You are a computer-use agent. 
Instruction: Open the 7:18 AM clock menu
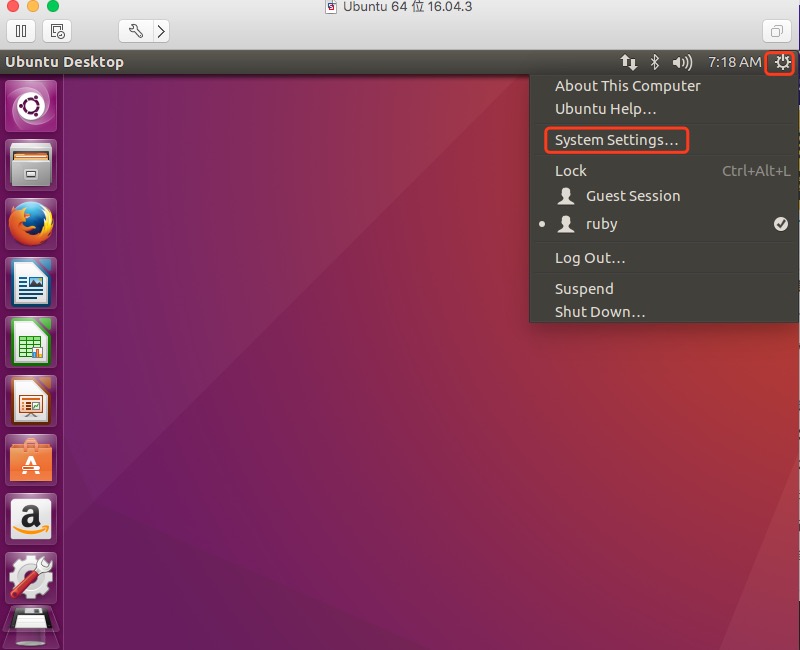[x=734, y=62]
